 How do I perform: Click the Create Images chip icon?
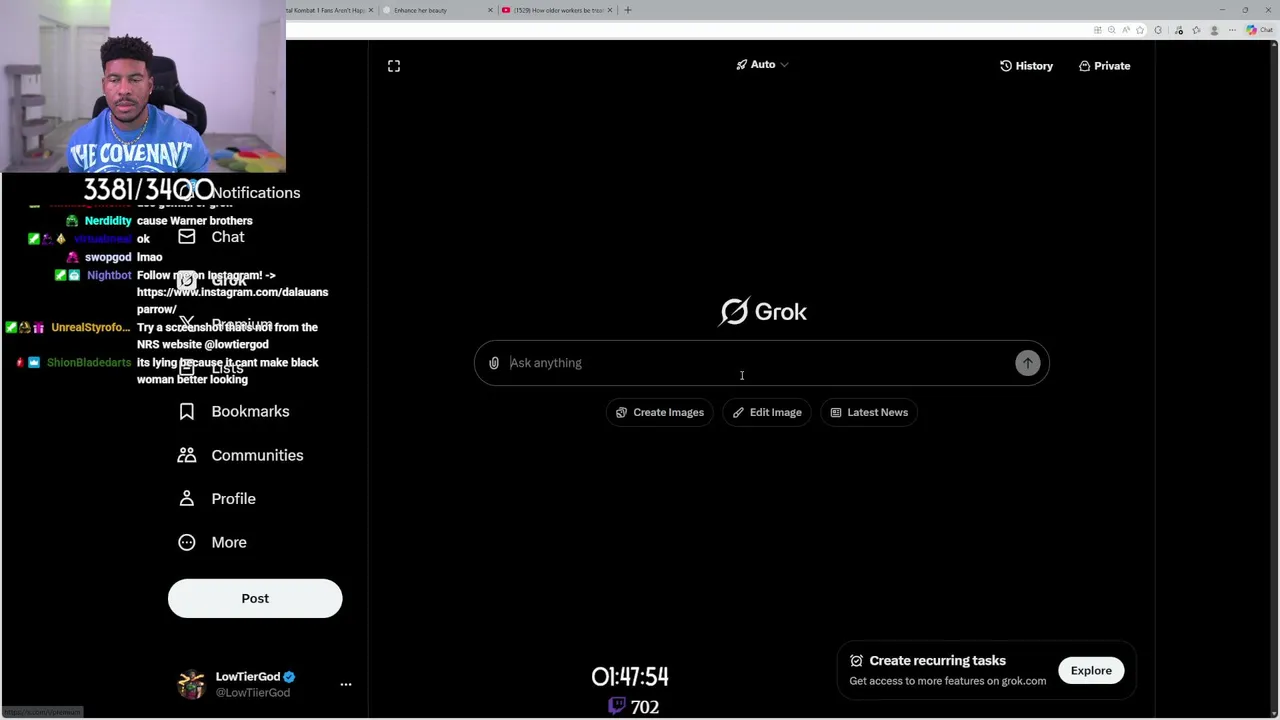[x=621, y=412]
